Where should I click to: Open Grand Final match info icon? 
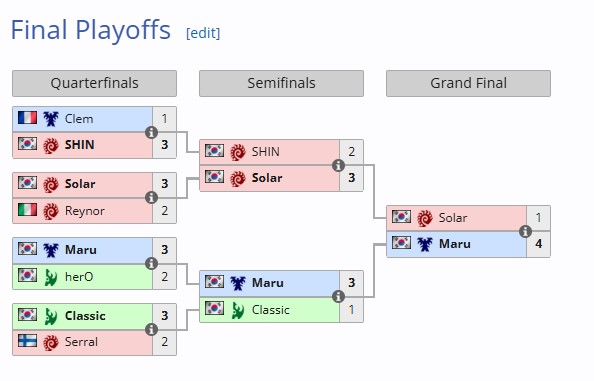tap(525, 231)
